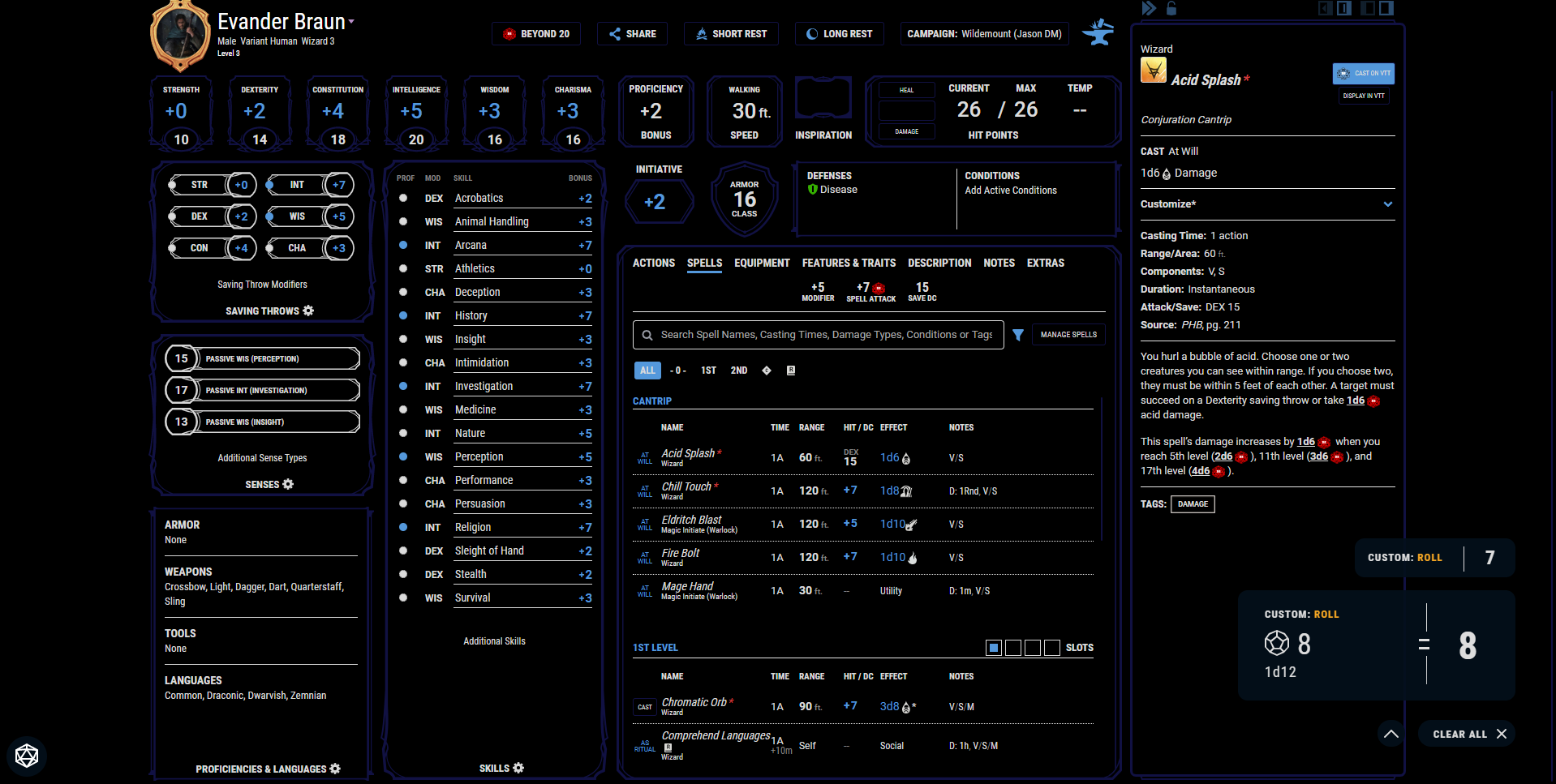Select the ALL spell level filter
The height and width of the screenshot is (784, 1556).
pyautogui.click(x=647, y=371)
